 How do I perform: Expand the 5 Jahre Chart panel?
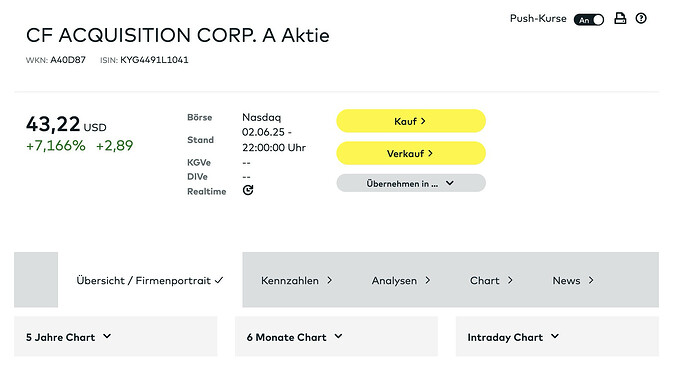116,336
